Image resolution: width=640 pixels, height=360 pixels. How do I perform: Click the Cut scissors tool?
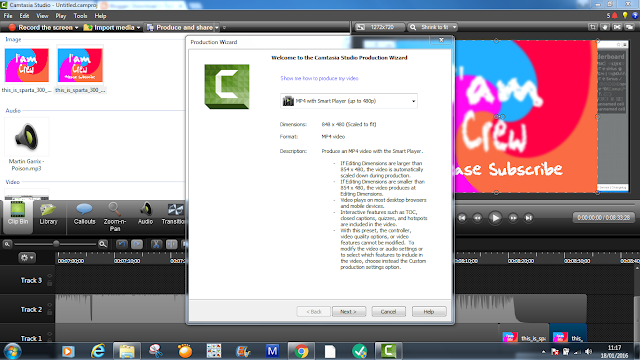pos(156,244)
